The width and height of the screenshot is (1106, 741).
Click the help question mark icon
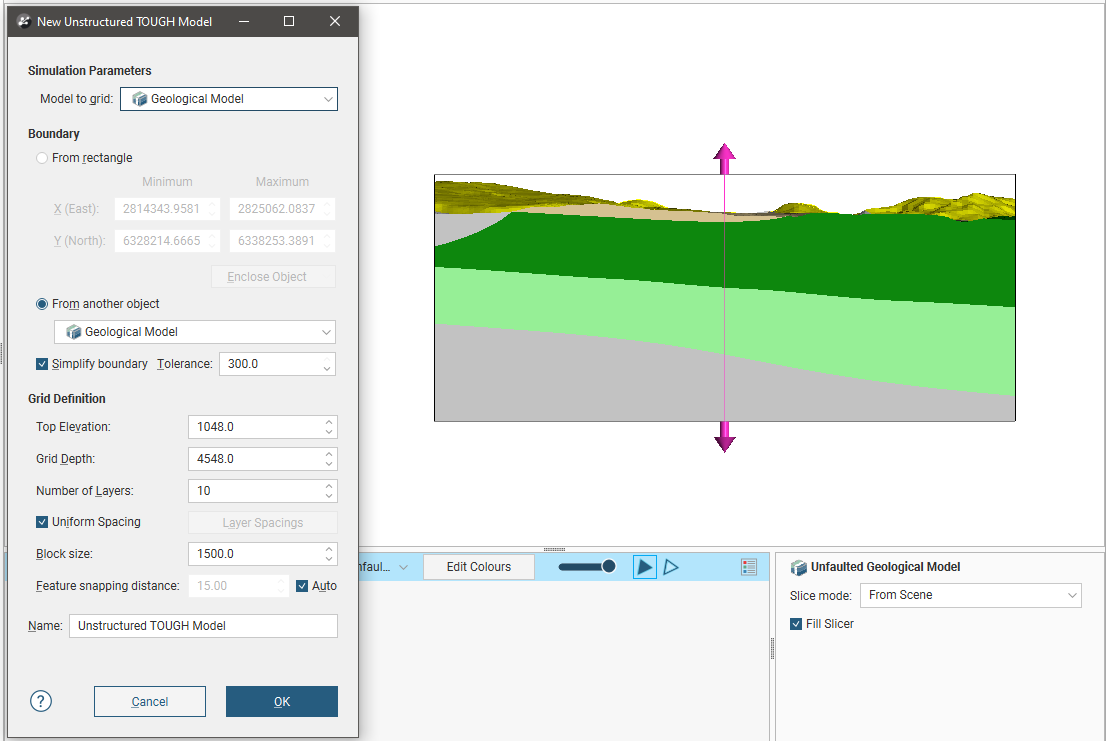(41, 701)
